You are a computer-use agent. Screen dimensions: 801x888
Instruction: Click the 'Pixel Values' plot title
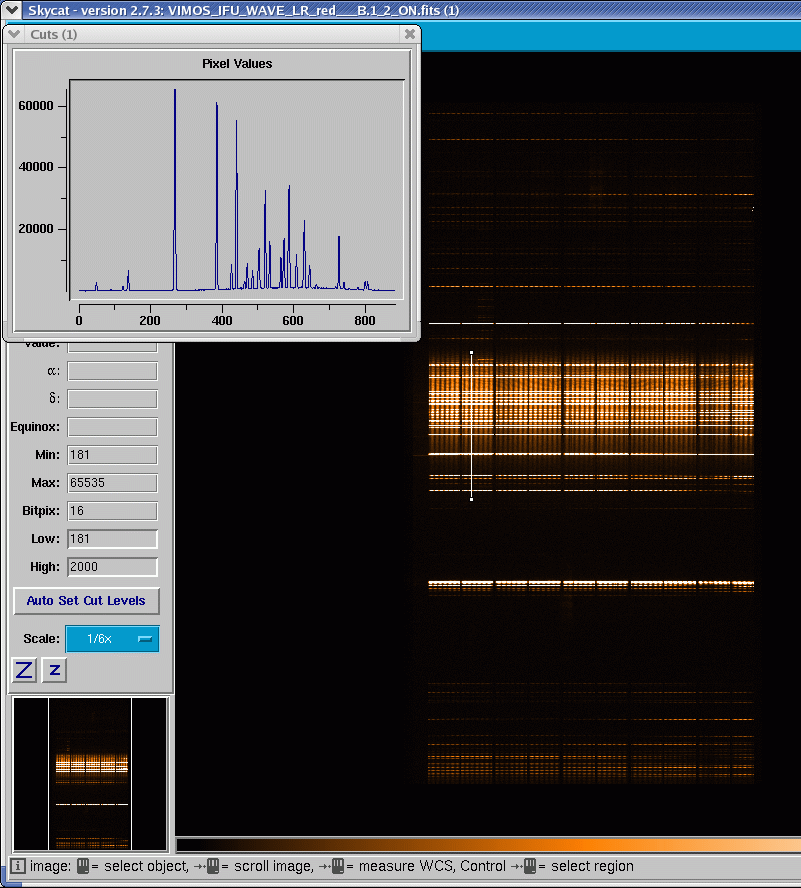[237, 63]
